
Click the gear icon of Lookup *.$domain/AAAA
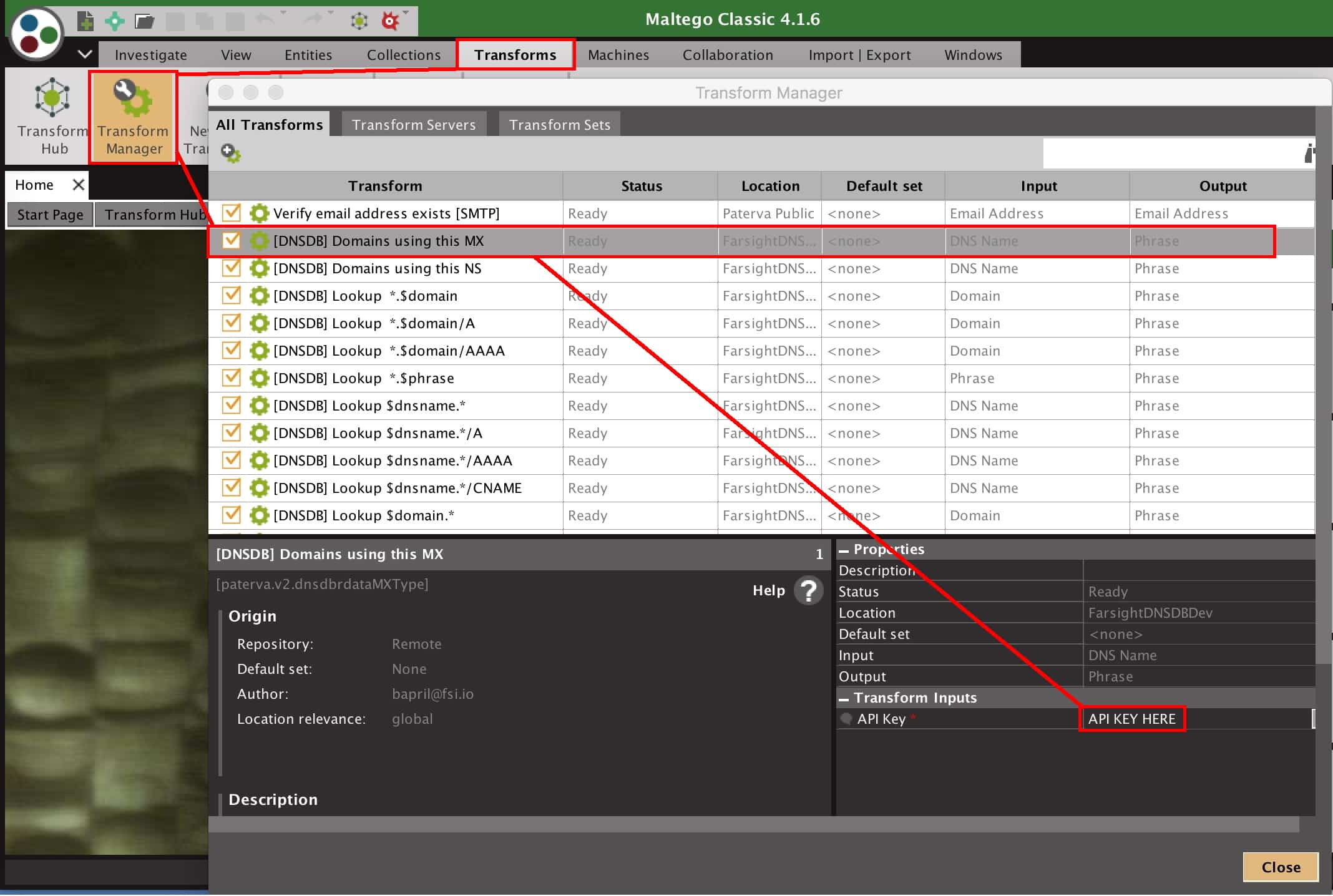click(259, 351)
